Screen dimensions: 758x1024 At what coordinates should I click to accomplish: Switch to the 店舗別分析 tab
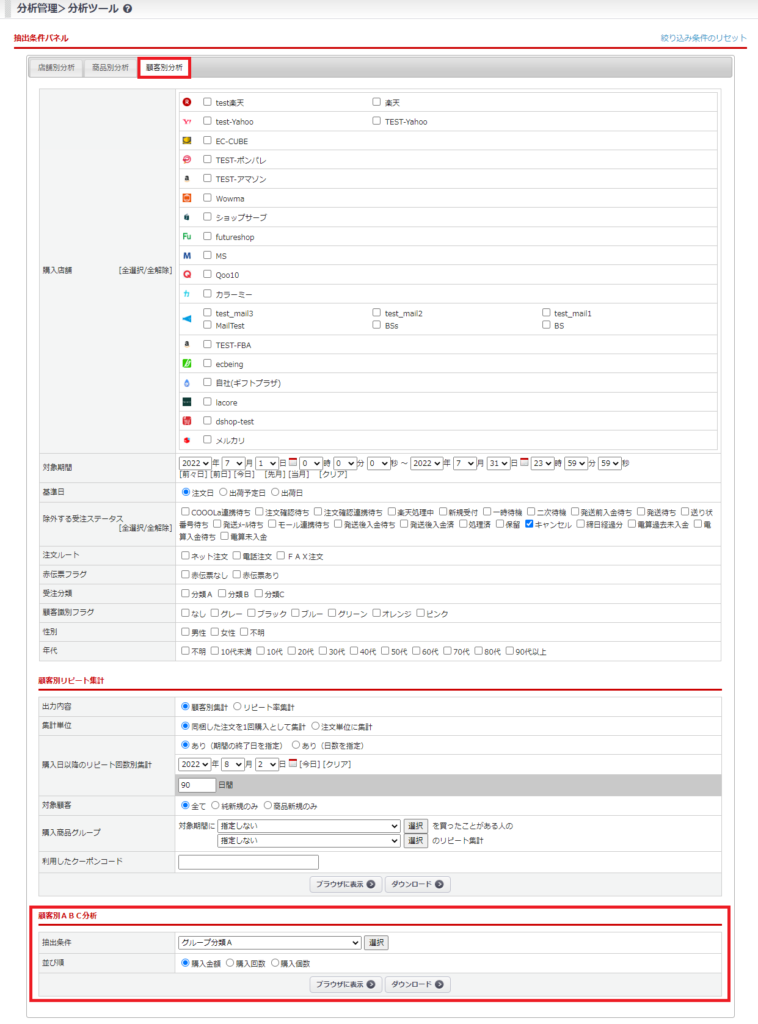click(56, 67)
